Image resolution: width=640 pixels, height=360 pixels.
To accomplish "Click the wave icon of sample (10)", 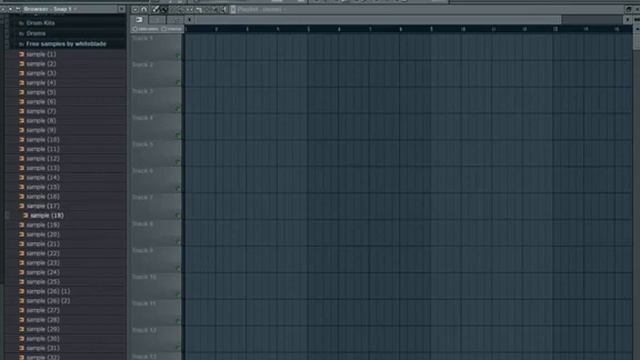I will (22, 140).
